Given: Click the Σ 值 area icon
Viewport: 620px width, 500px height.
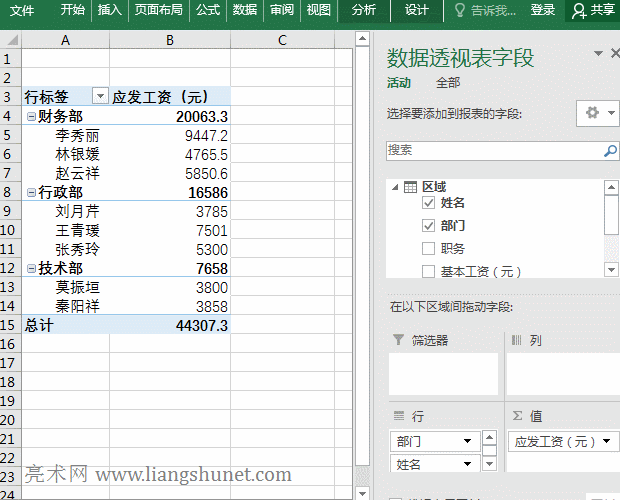Looking at the screenshot, I should (x=517, y=415).
